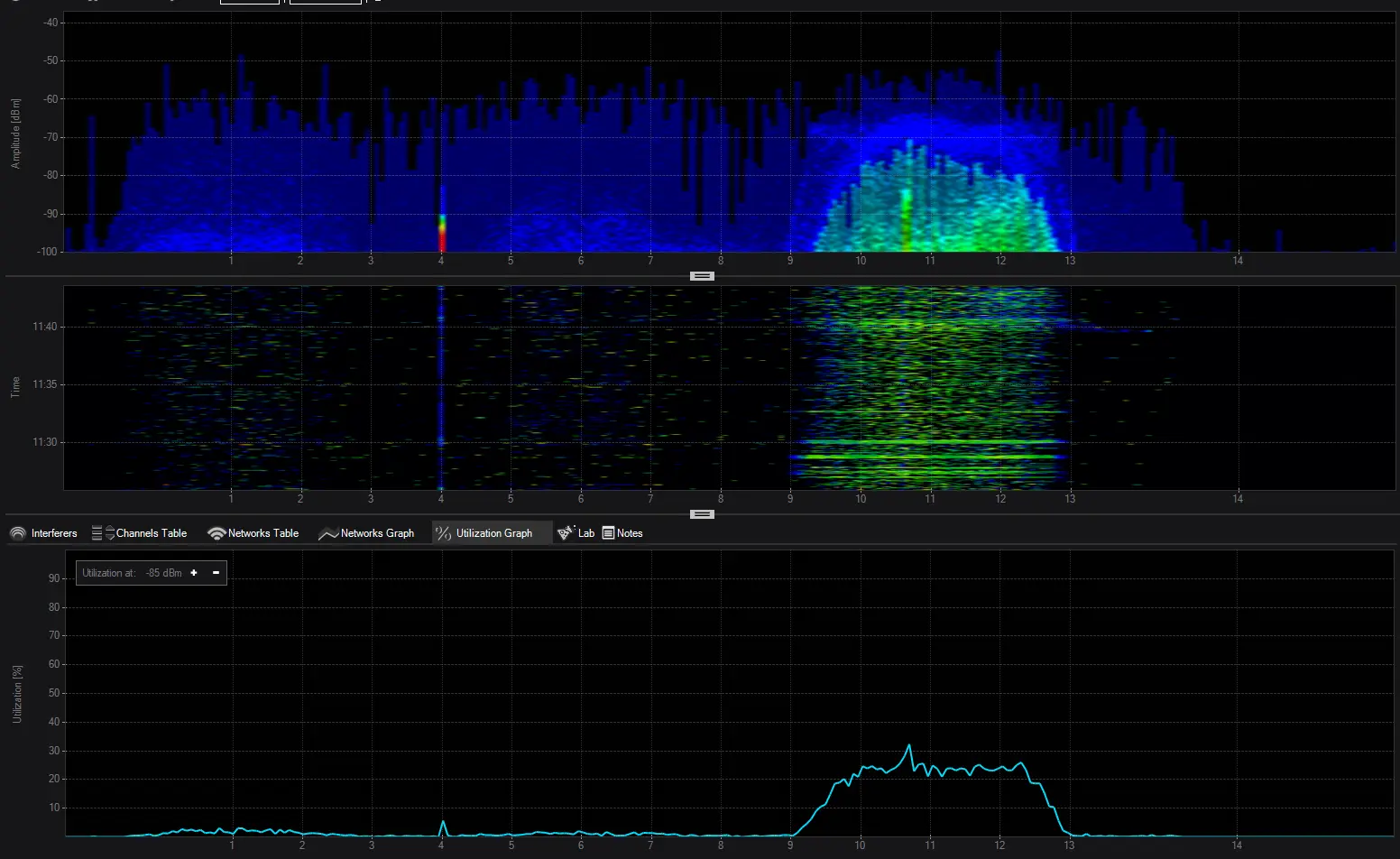Click the Channels Table list icon
This screenshot has height=859, width=1400.
point(97,533)
